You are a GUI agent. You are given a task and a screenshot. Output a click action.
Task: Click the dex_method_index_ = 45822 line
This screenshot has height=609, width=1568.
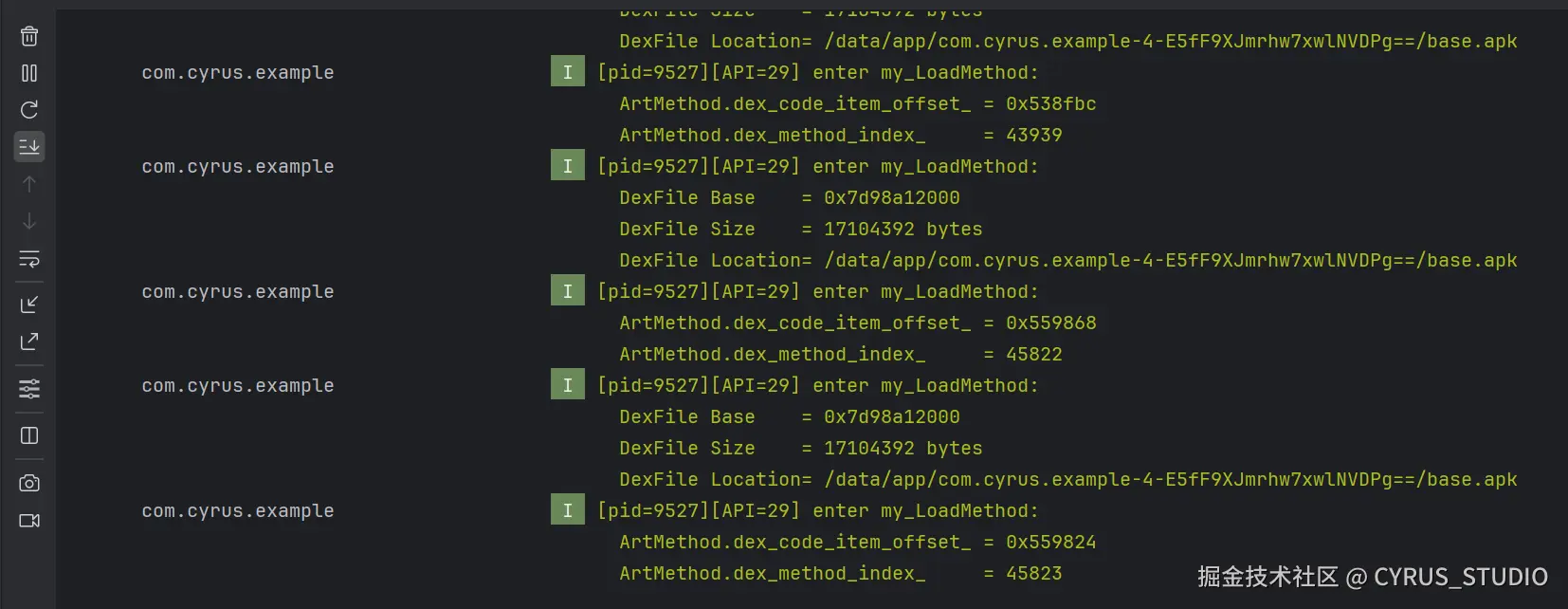840,354
